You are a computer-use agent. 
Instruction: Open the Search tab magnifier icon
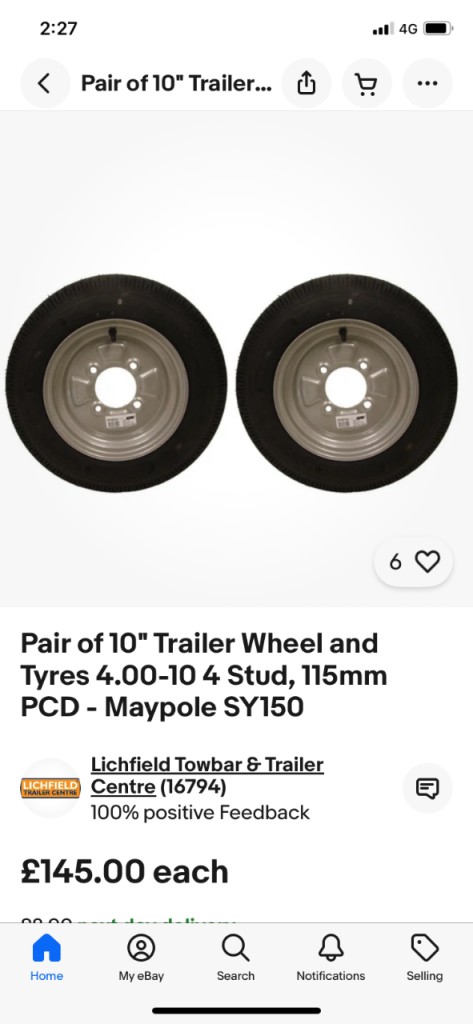click(235, 958)
